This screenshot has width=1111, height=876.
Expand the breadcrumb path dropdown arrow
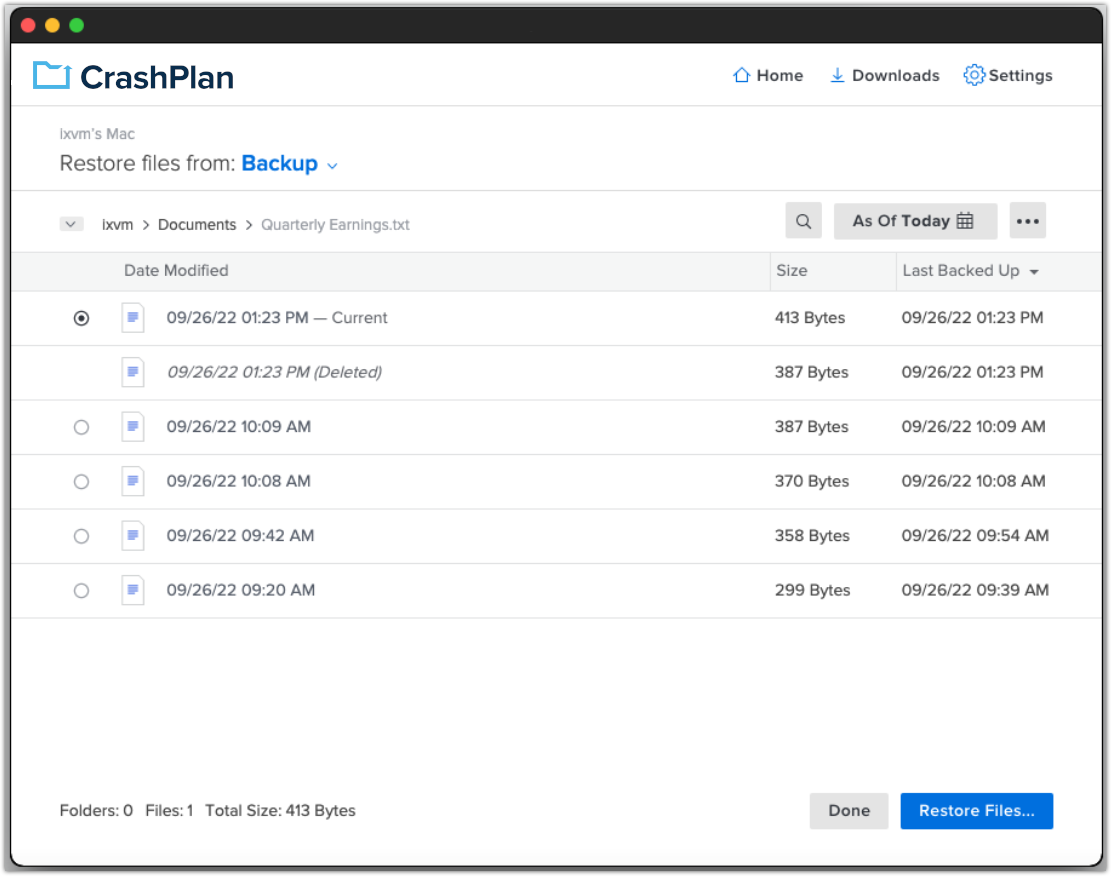(71, 224)
